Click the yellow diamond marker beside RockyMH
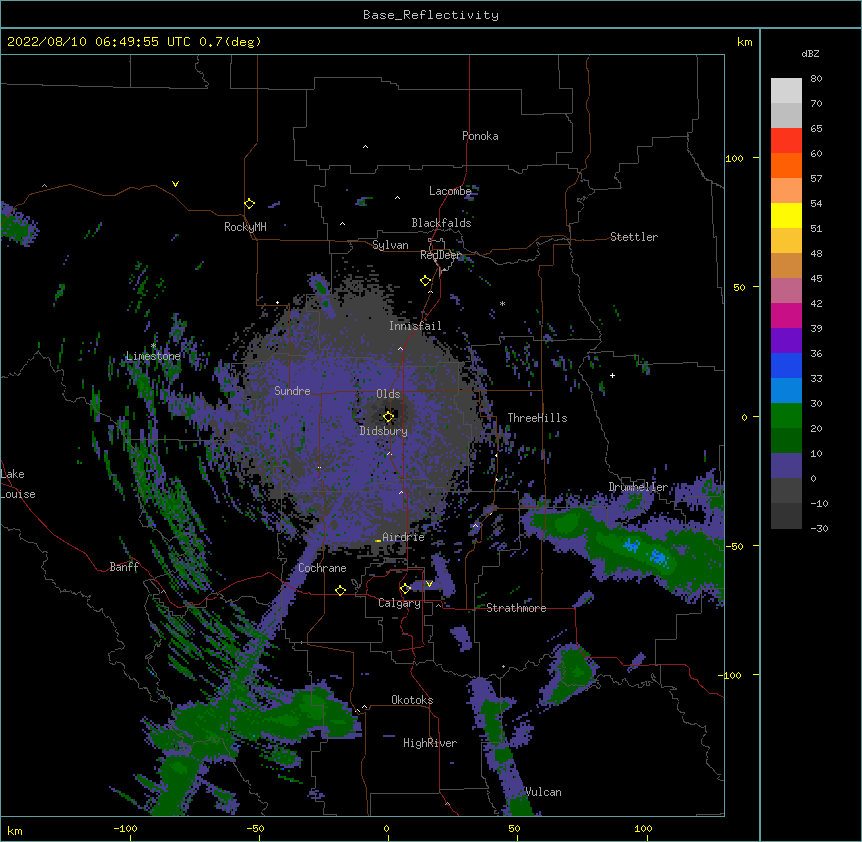This screenshot has height=842, width=862. pos(250,204)
